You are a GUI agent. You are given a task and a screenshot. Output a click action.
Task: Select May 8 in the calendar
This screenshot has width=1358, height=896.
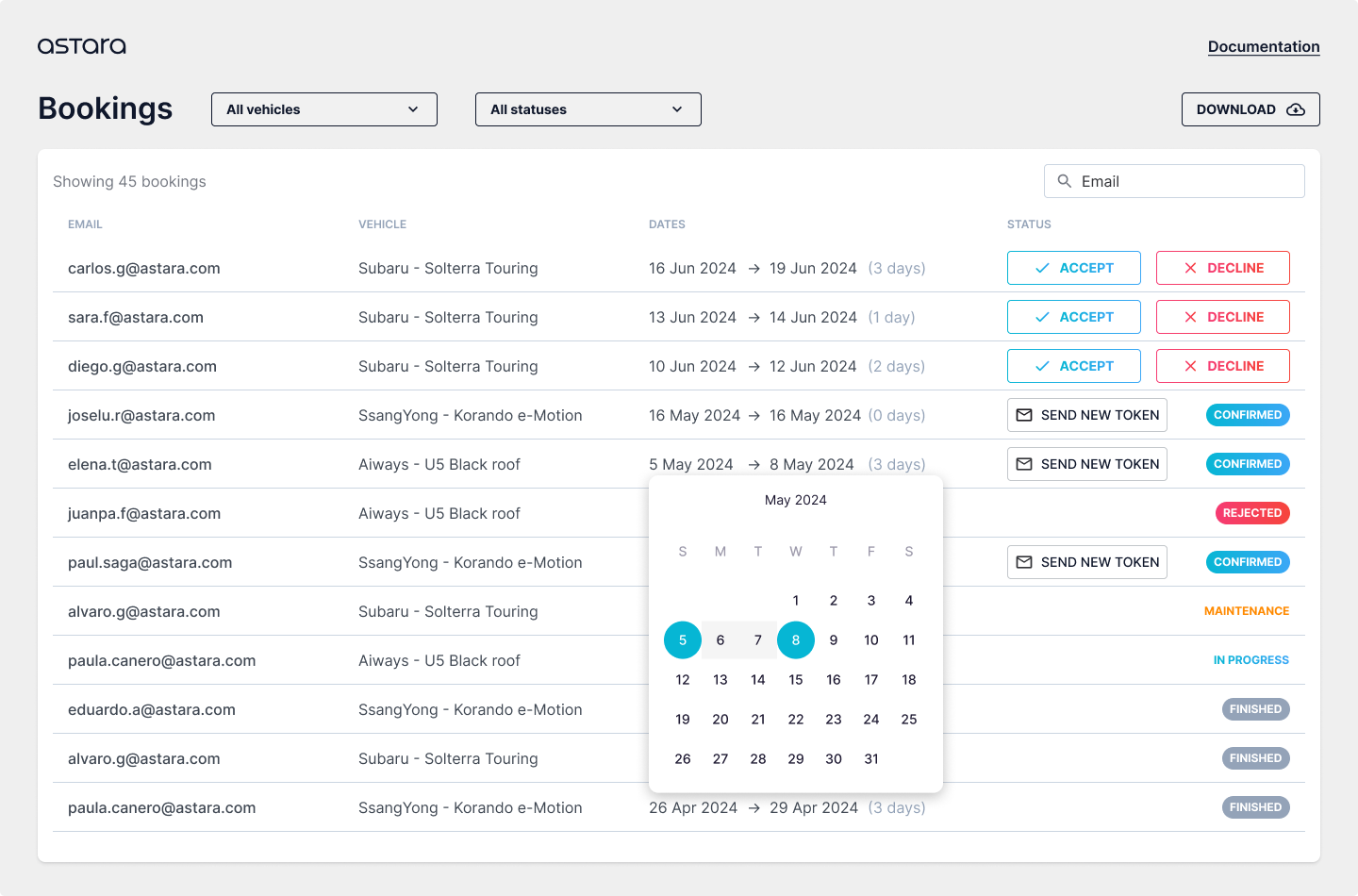tap(796, 639)
